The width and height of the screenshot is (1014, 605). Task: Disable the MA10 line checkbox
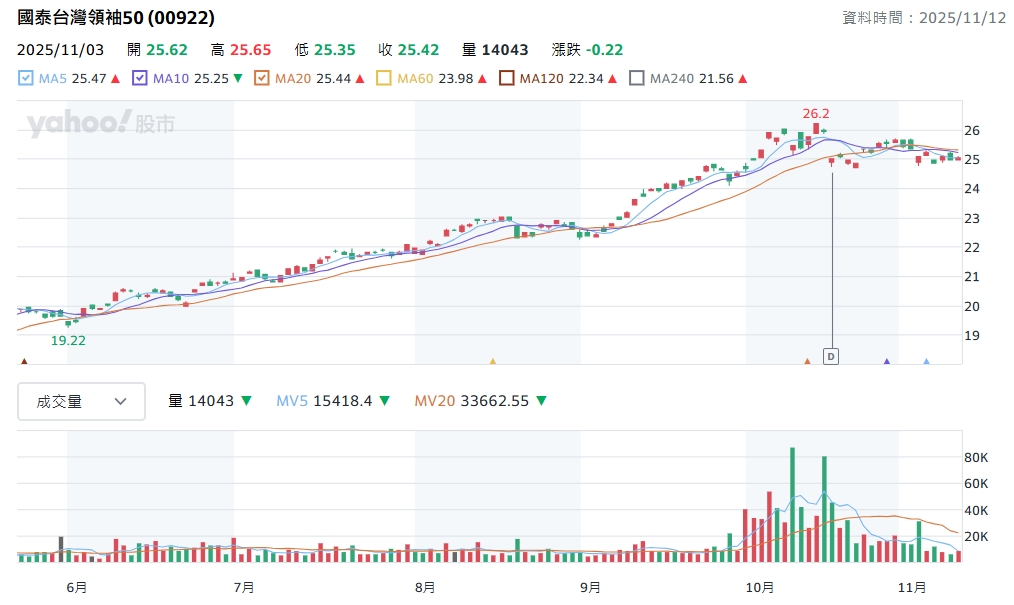140,78
